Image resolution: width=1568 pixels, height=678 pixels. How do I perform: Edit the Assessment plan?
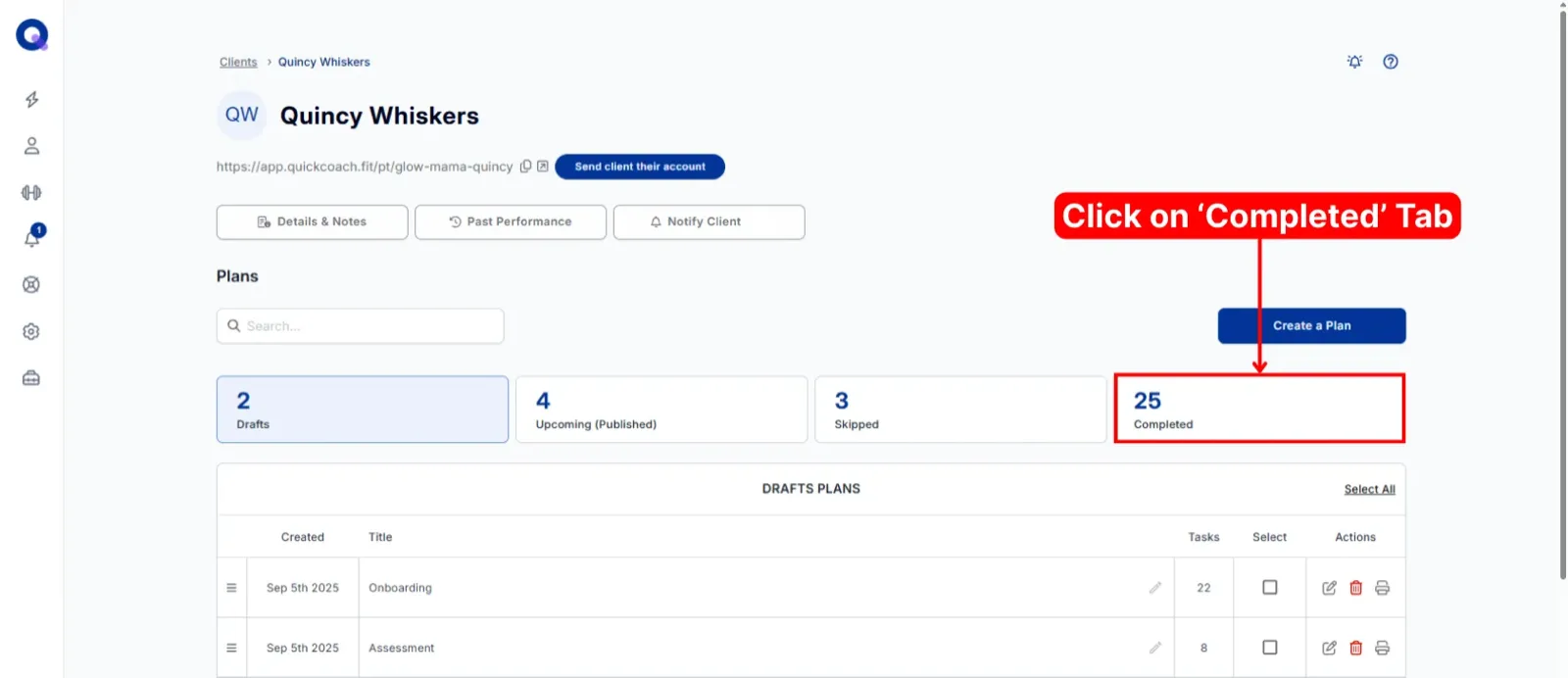tap(1329, 648)
